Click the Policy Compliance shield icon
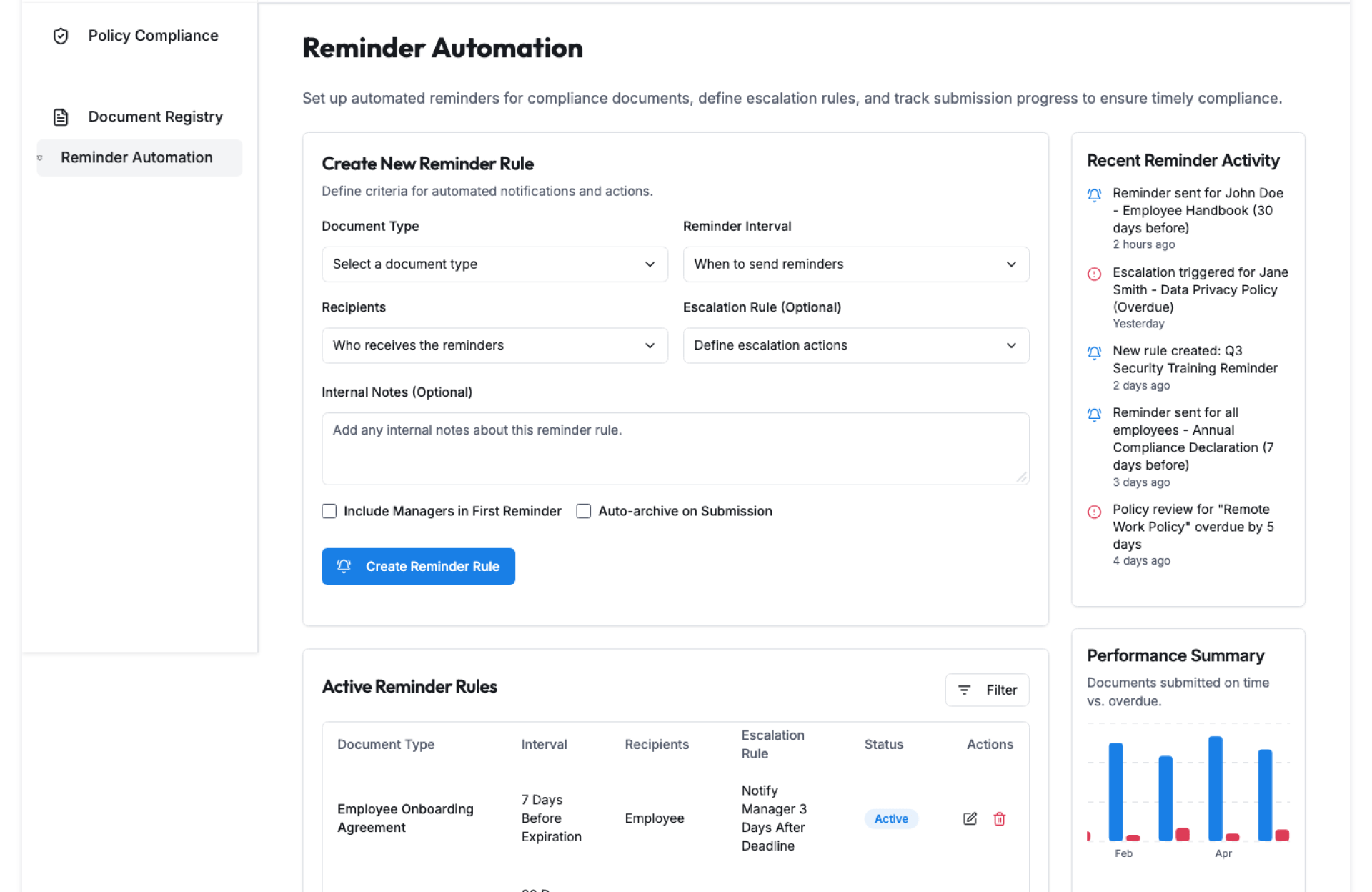 [x=61, y=36]
